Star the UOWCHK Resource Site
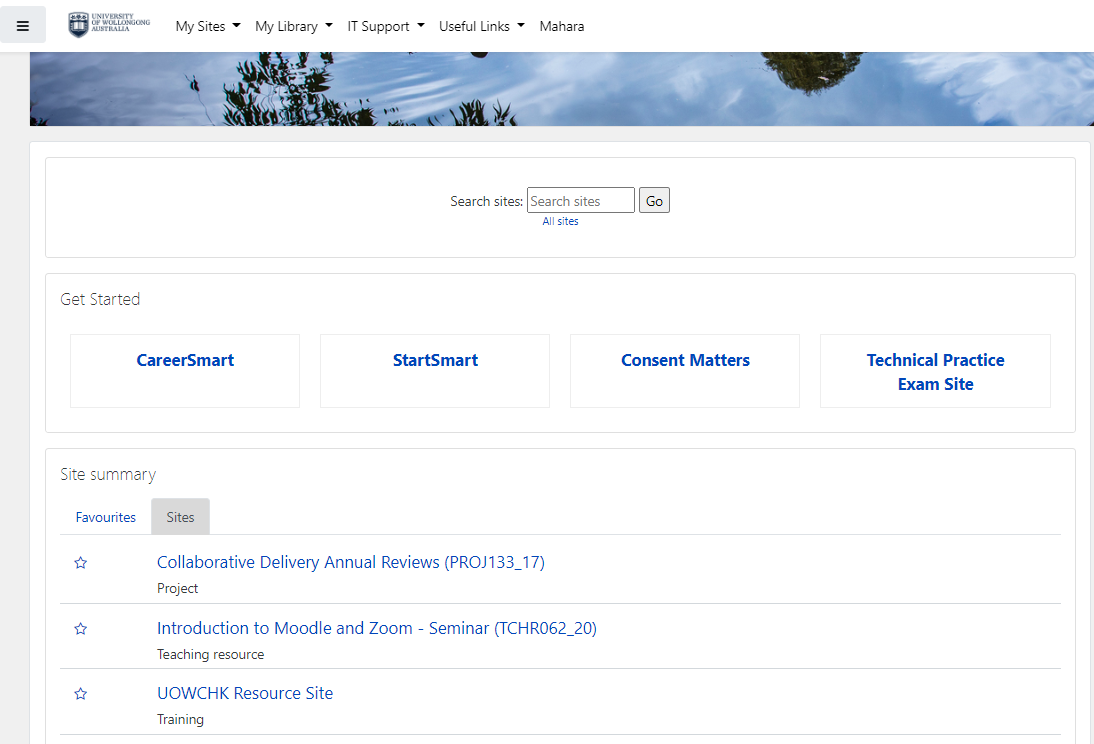The image size is (1094, 744). click(81, 694)
